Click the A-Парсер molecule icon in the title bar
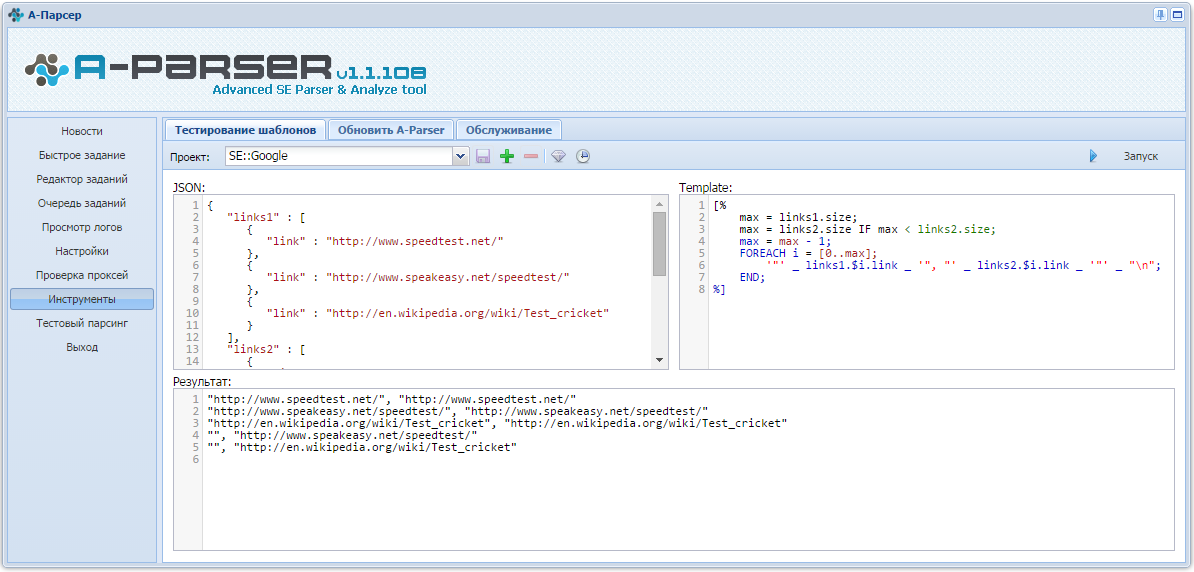Viewport: 1194px width, 572px height. point(16,14)
